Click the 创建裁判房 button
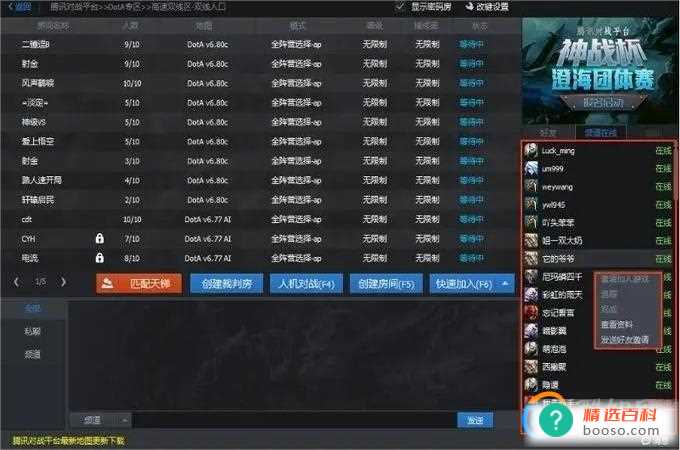Screen dimensions: 680x450 pyautogui.click(x=226, y=284)
